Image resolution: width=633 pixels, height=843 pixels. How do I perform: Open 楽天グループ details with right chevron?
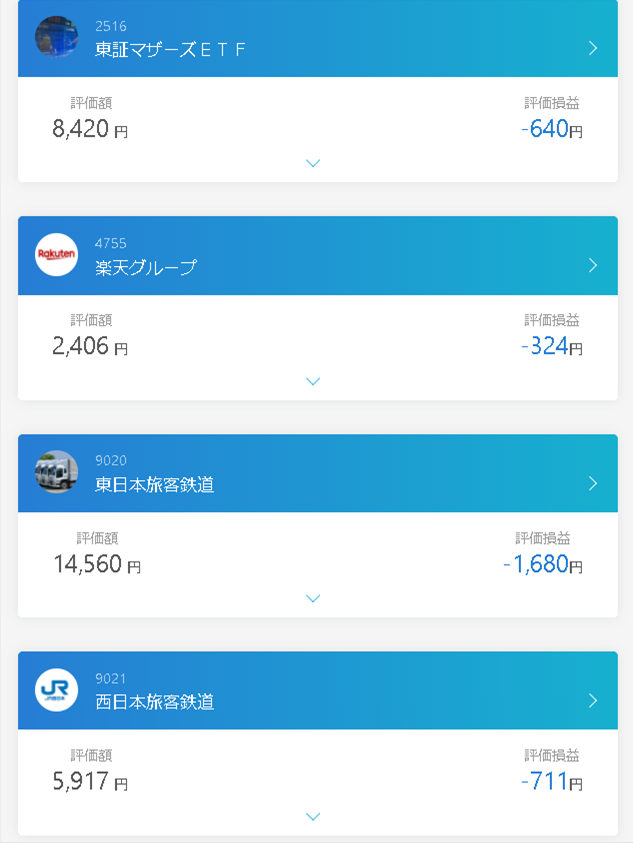tap(593, 265)
